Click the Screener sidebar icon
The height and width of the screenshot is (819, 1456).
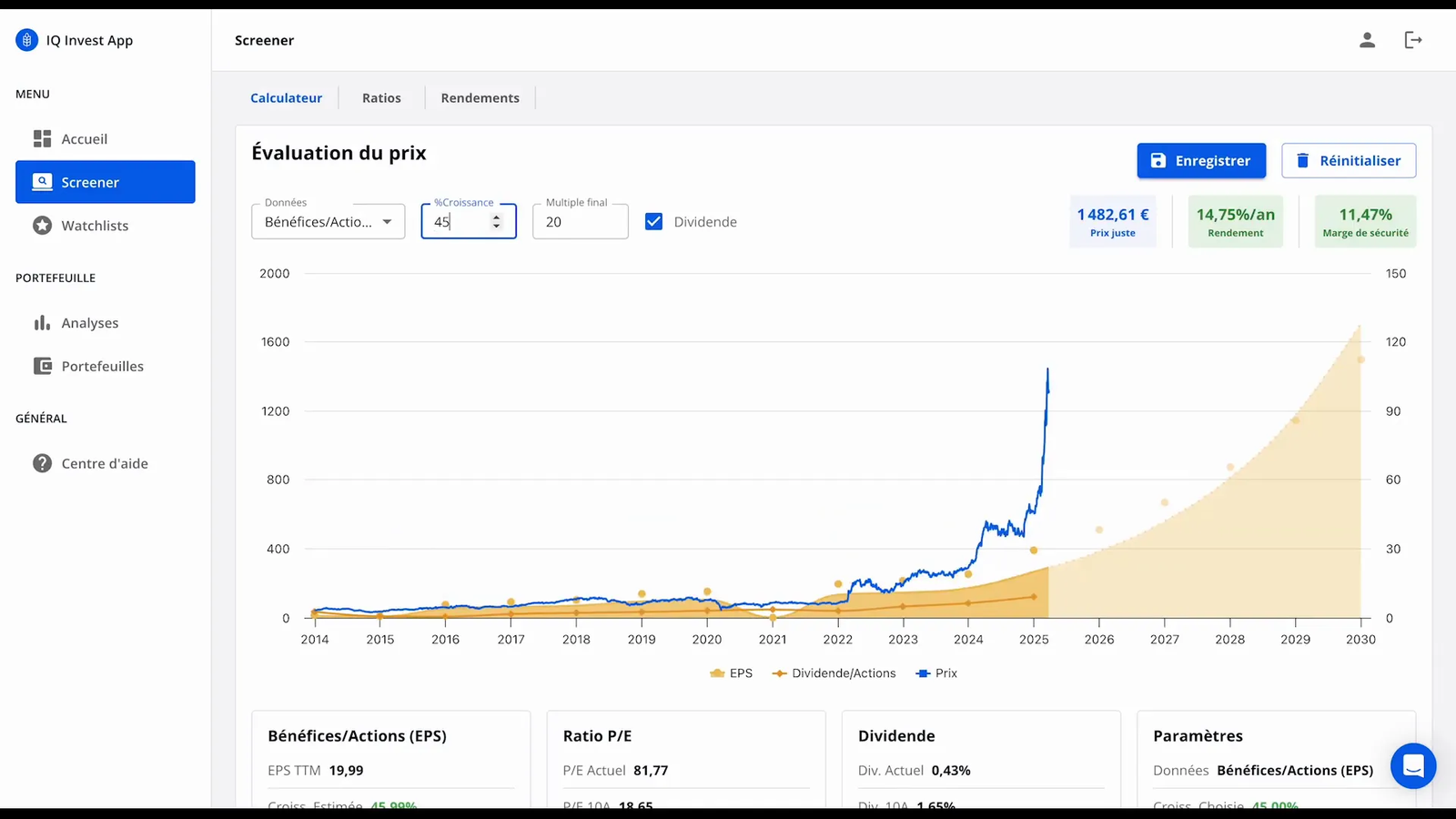tap(42, 182)
